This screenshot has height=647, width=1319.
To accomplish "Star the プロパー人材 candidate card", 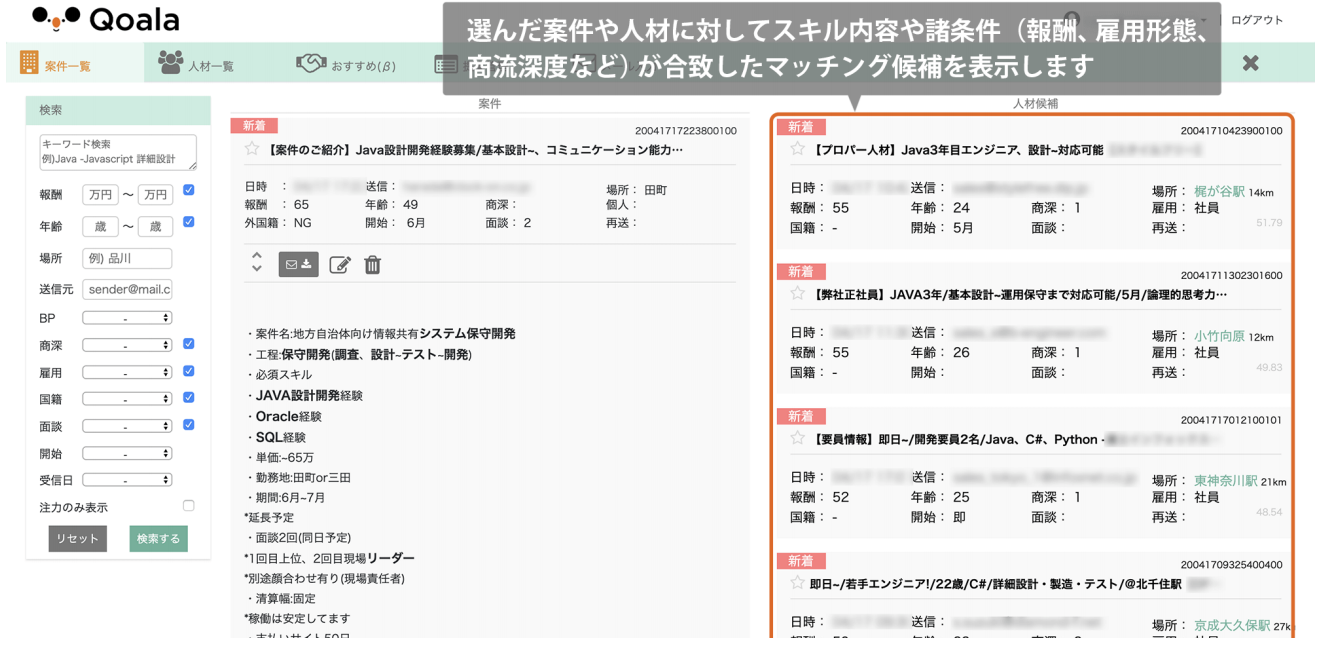I will (799, 150).
